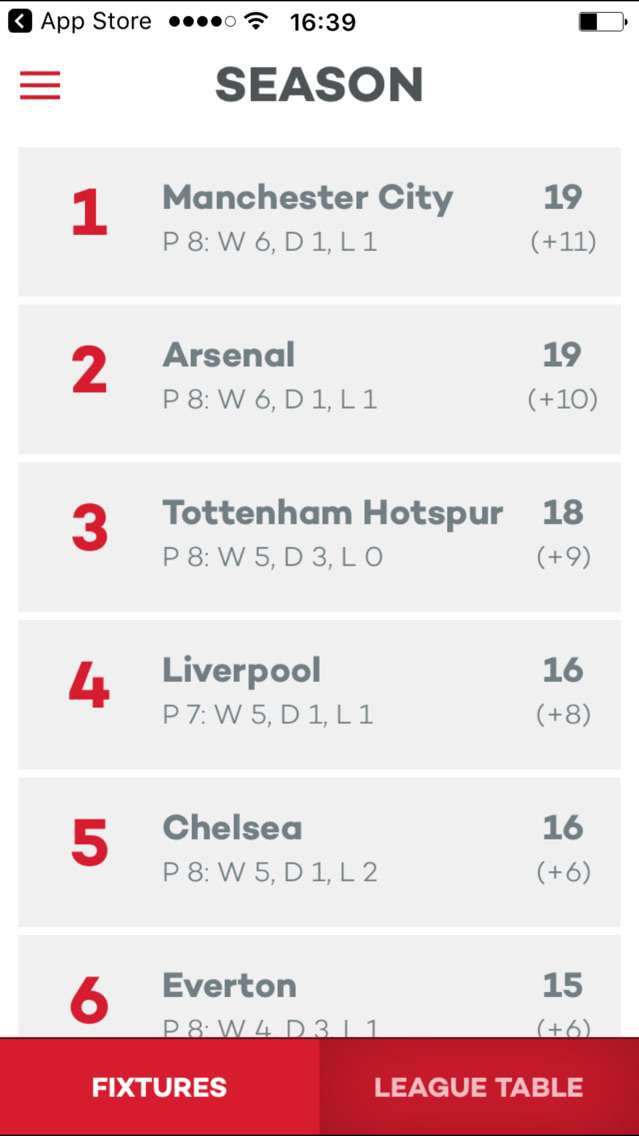Switch to the League Table tab
Screen dimensions: 639x1136
pos(479,1087)
